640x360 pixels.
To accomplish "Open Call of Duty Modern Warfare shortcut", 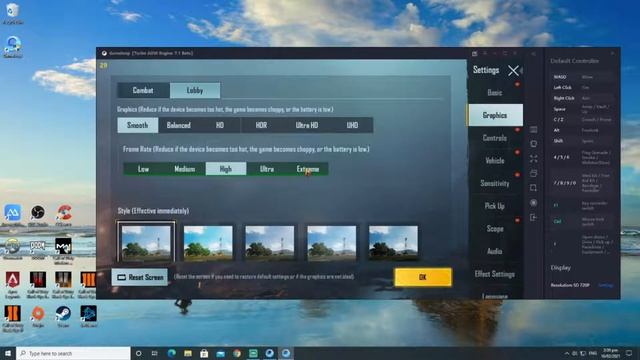I will (x=63, y=251).
